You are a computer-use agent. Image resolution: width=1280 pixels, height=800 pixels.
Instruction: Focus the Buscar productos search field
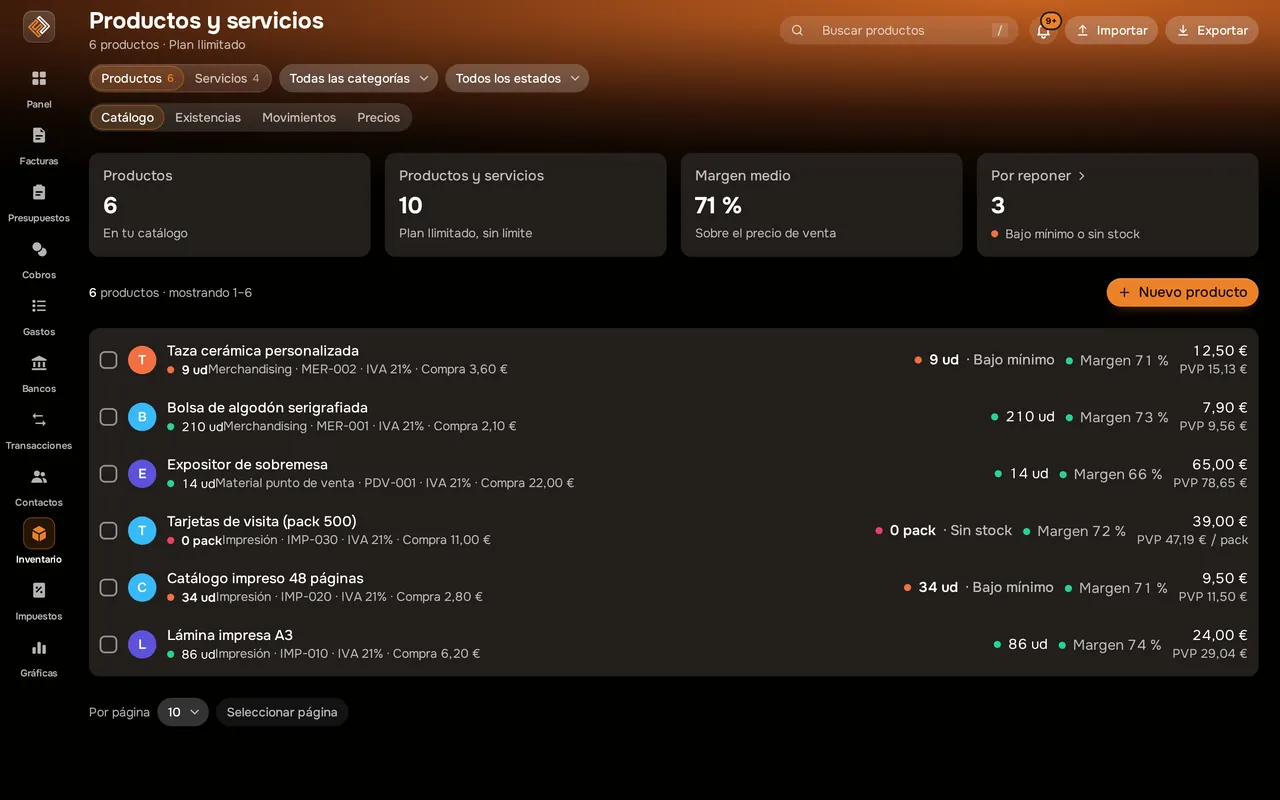(899, 30)
